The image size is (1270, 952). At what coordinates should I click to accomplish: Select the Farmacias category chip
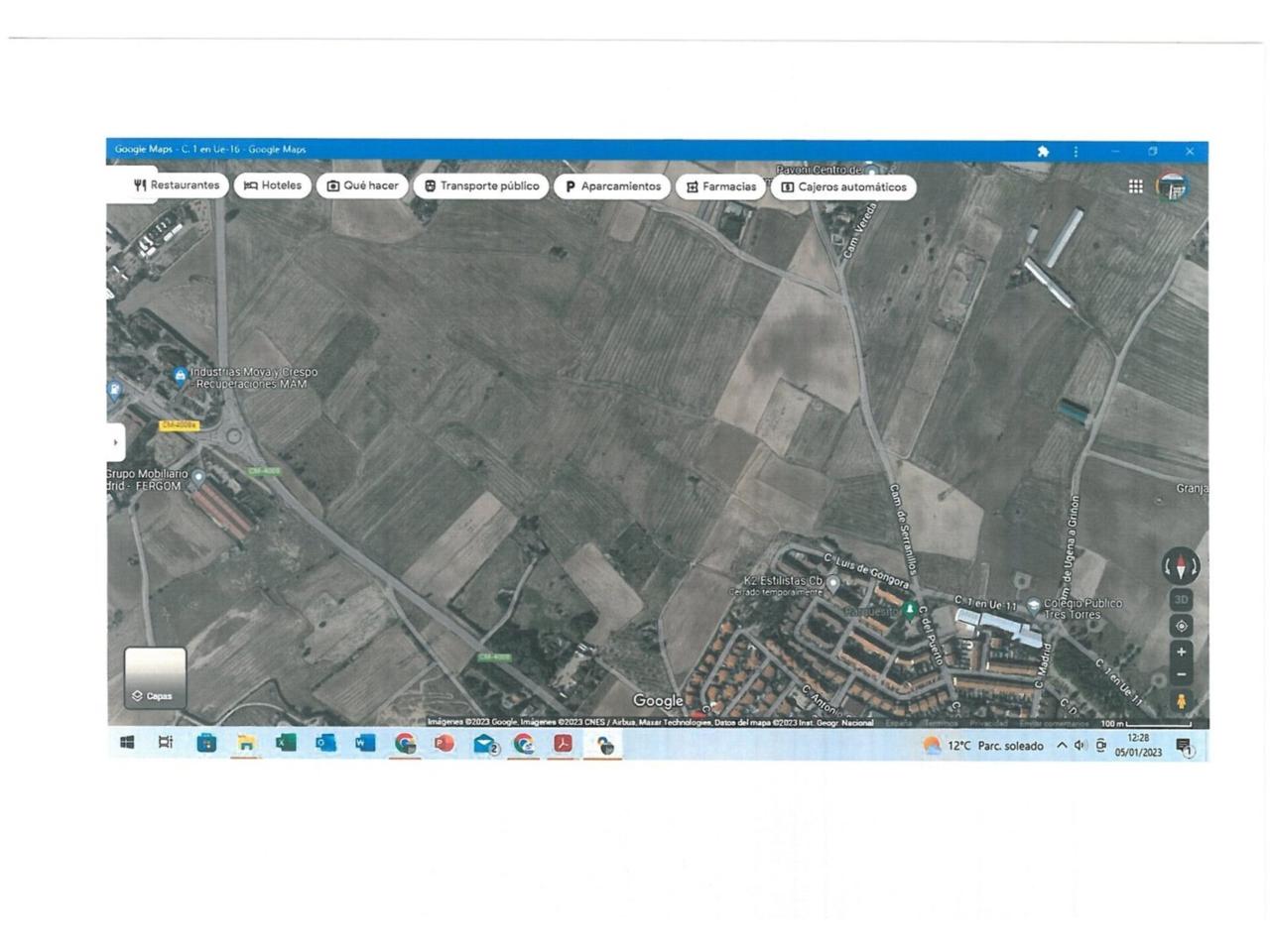[x=720, y=186]
